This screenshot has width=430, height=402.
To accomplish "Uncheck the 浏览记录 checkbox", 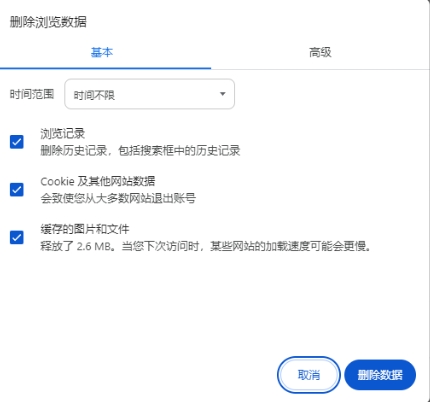I will pyautogui.click(x=17, y=142).
